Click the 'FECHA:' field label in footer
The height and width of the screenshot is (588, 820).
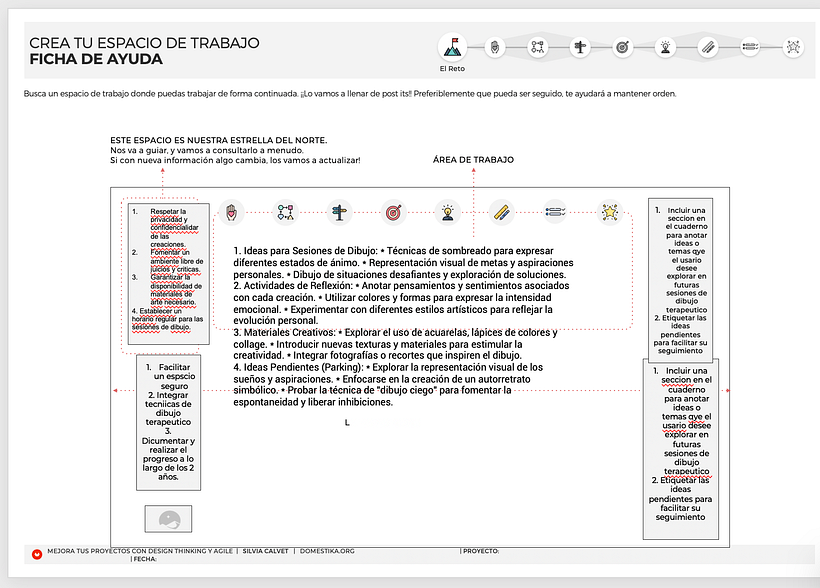click(144, 559)
